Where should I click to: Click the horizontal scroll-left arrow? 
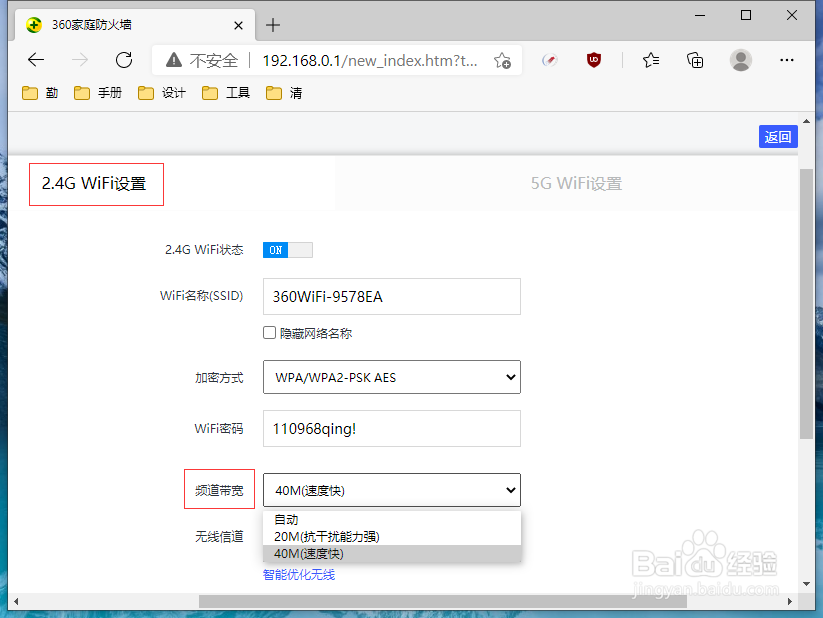16,601
